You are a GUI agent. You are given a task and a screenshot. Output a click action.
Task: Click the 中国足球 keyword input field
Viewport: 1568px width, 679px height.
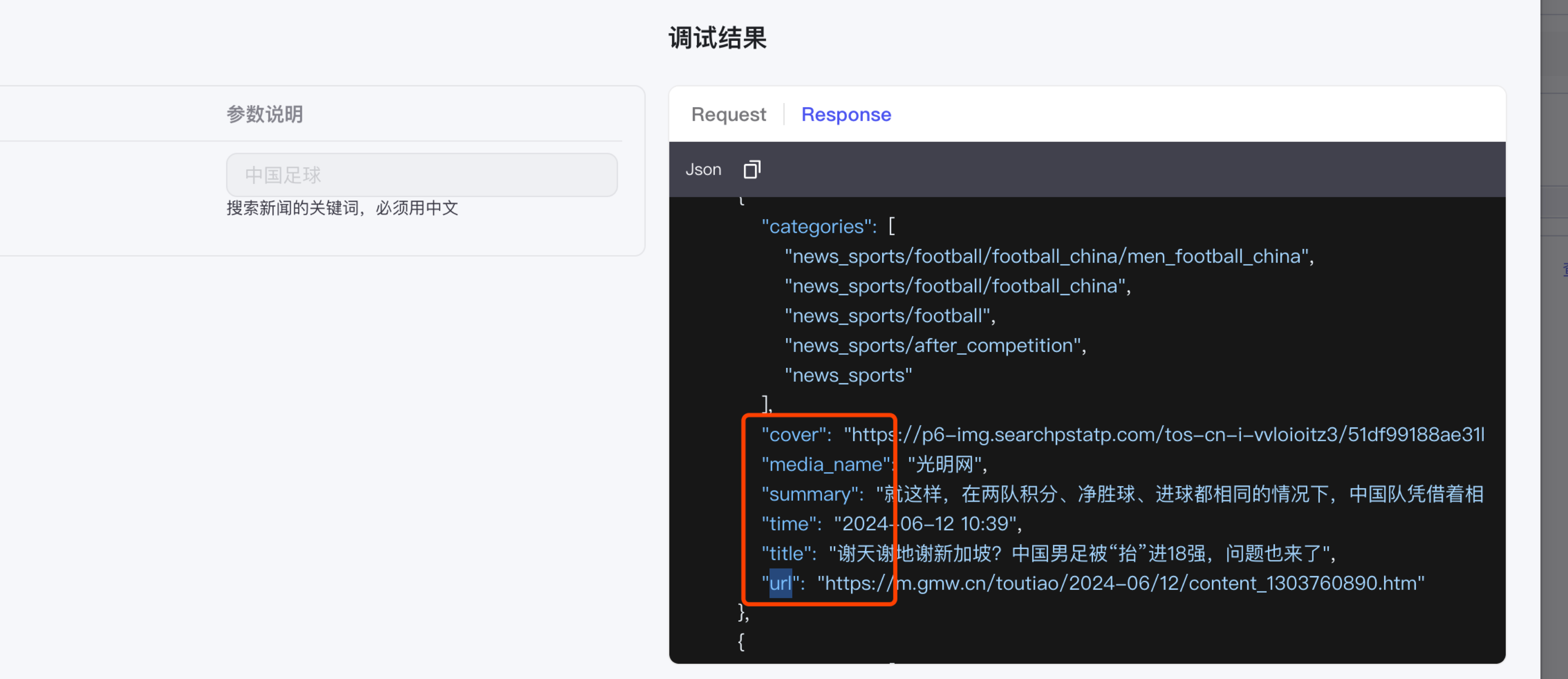click(x=421, y=175)
